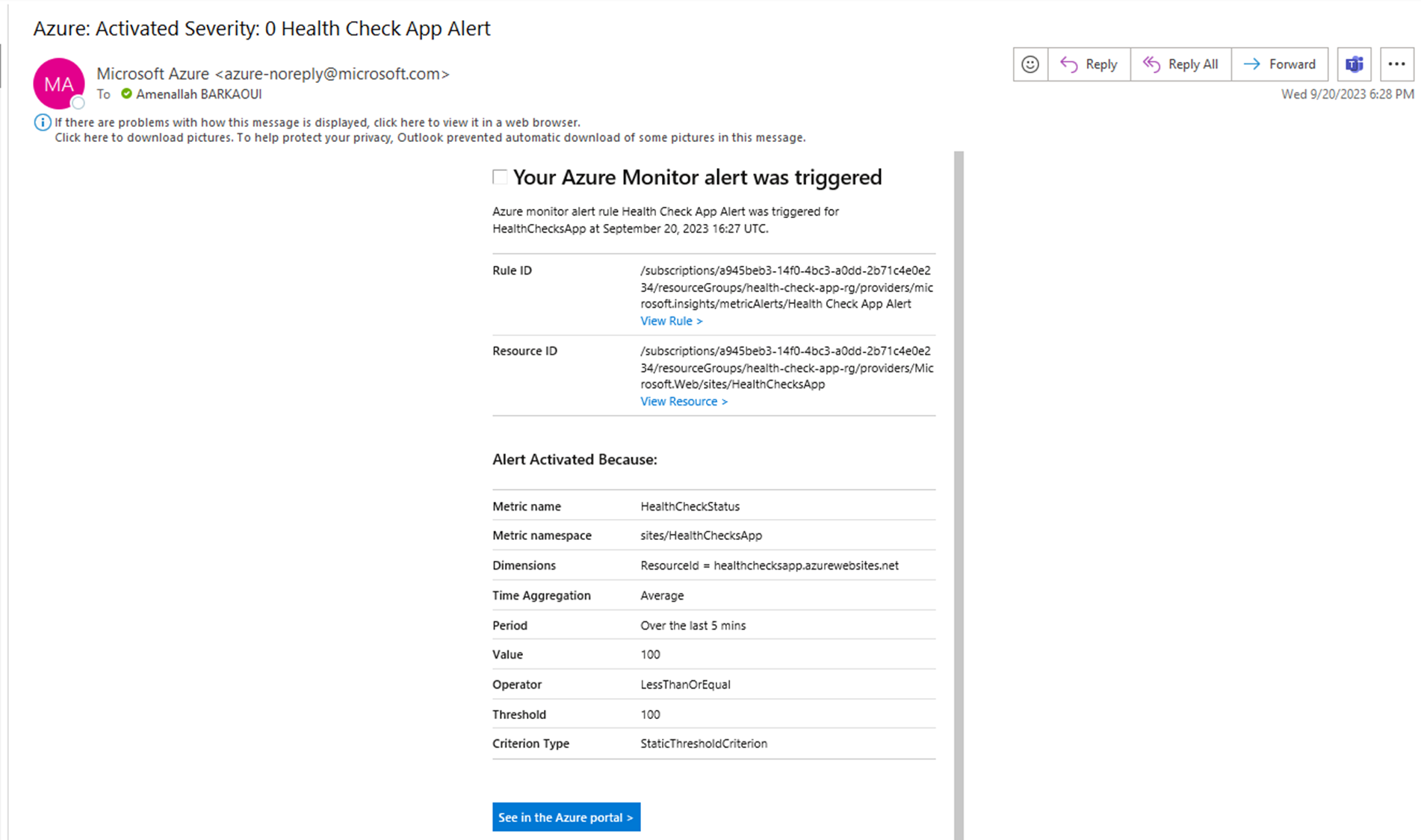Viewport: 1421px width, 840px height.
Task: Select sender Microsoft Azure azure-noreply address
Action: (273, 74)
